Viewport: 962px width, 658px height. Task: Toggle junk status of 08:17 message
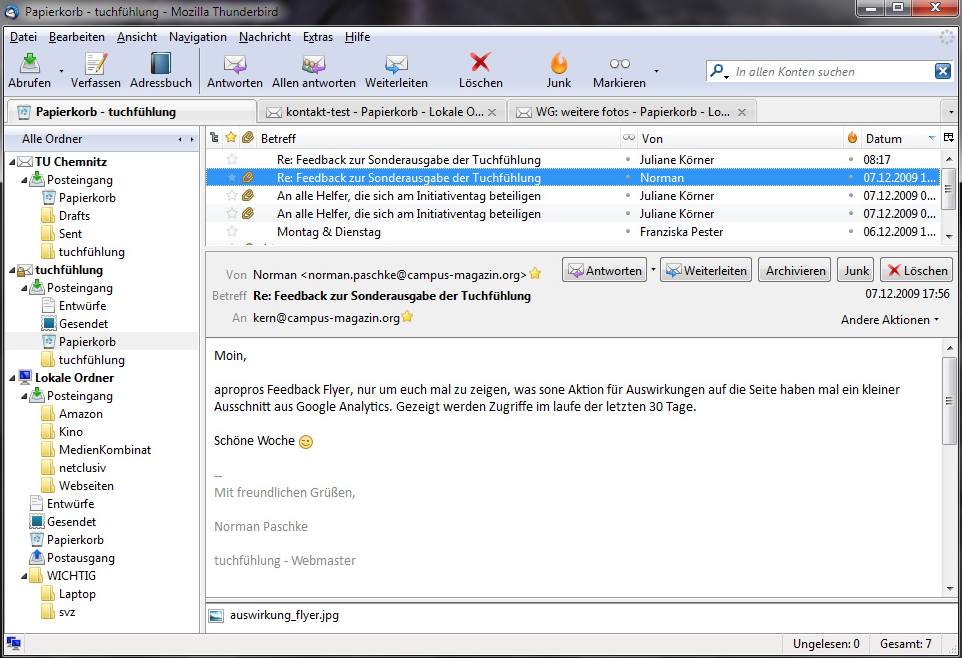click(851, 160)
